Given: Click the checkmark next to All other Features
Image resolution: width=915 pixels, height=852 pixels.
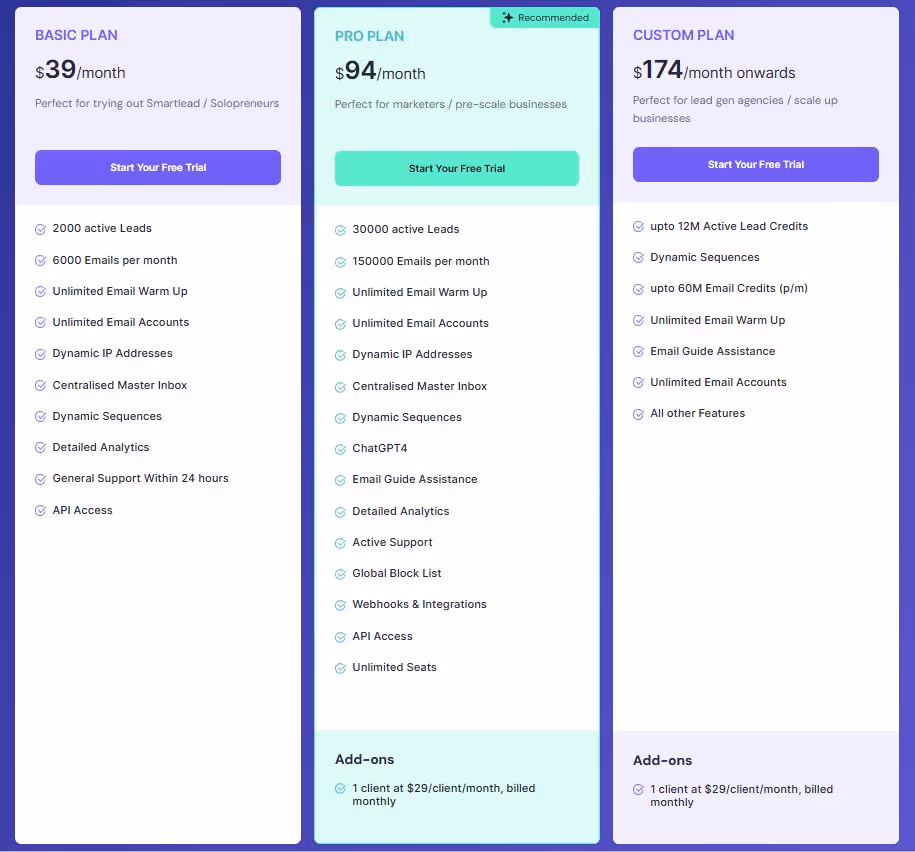Looking at the screenshot, I should pyautogui.click(x=637, y=413).
